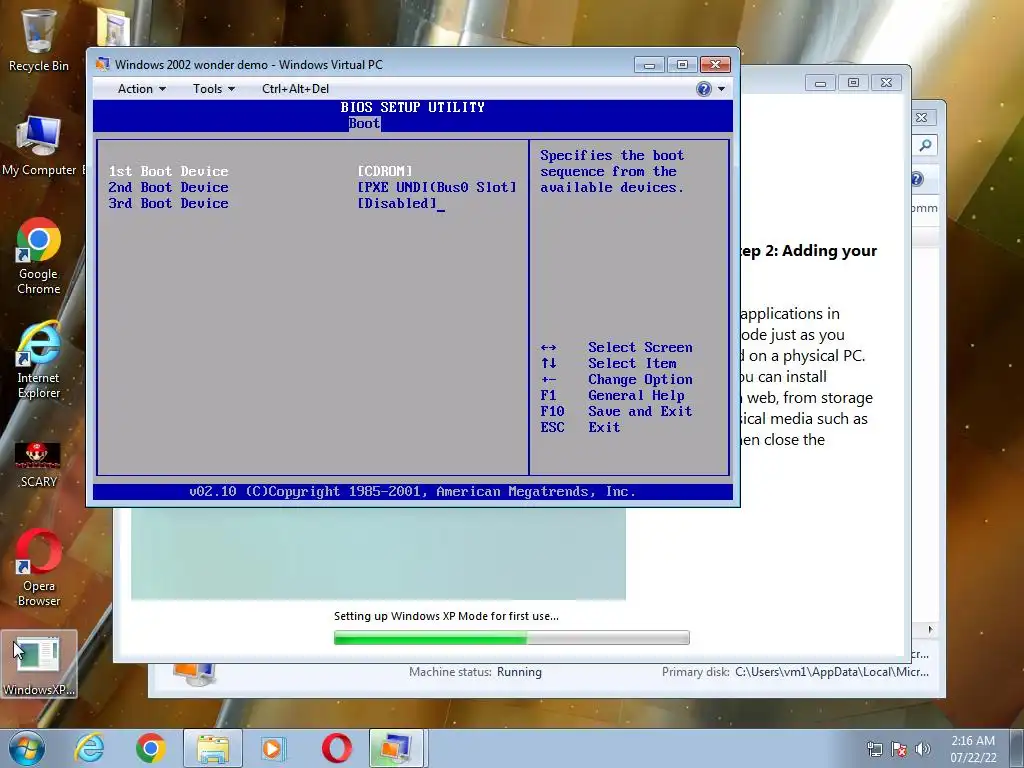The height and width of the screenshot is (768, 1024).
Task: Open Windows Media Player taskbar icon
Action: 273,748
